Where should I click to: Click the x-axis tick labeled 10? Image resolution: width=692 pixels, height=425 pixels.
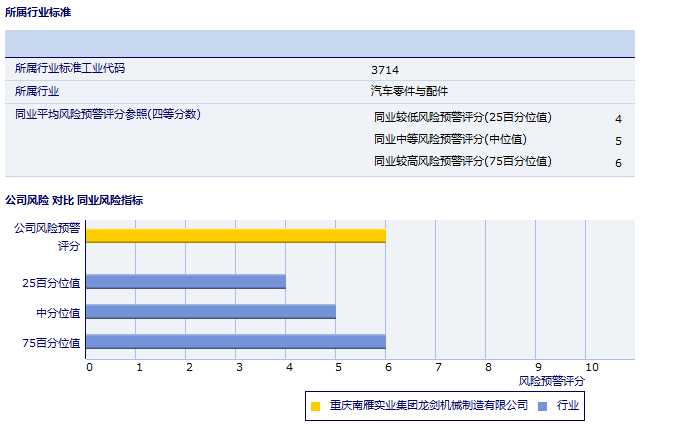click(x=591, y=367)
